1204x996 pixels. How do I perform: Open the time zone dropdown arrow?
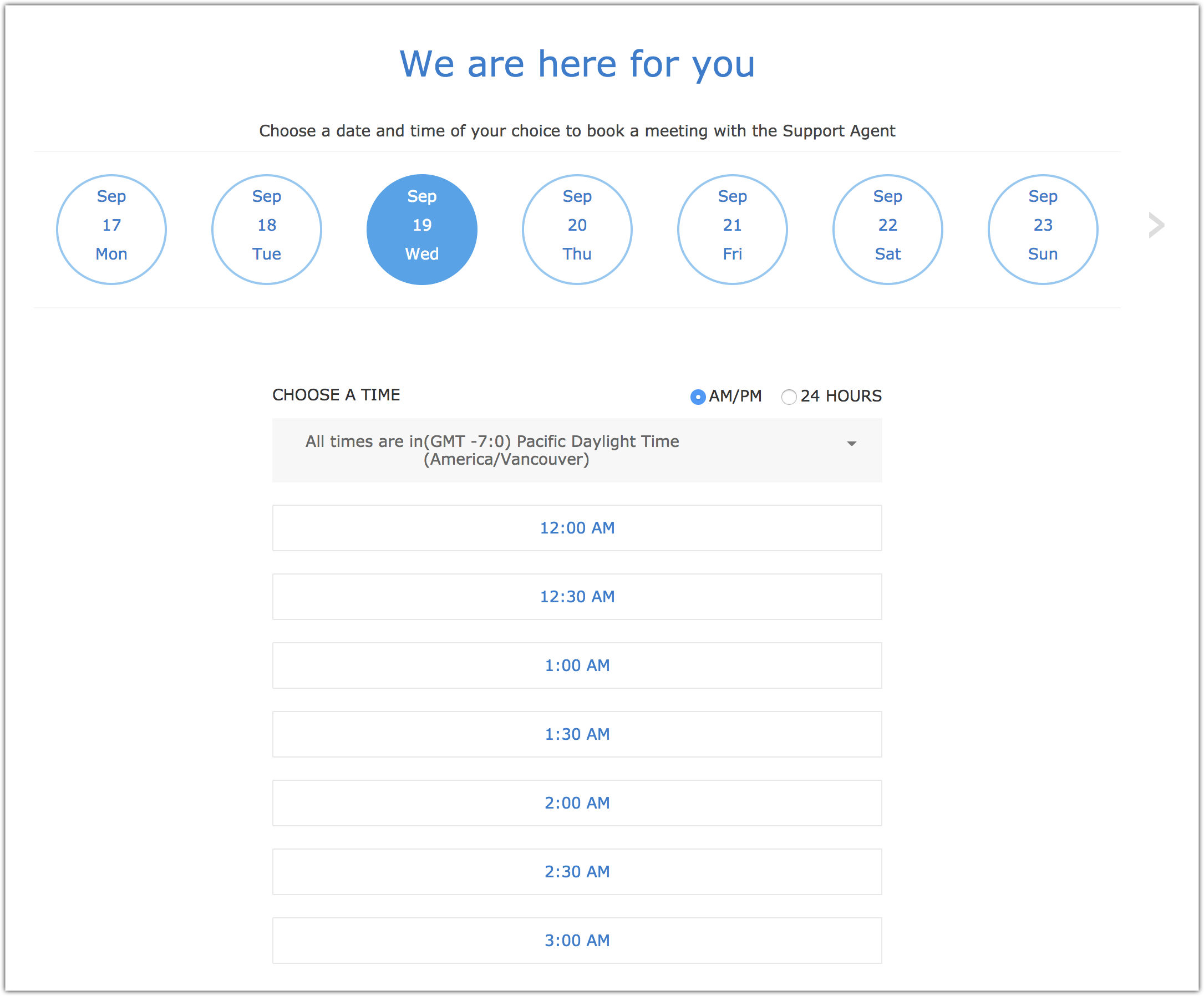(851, 444)
